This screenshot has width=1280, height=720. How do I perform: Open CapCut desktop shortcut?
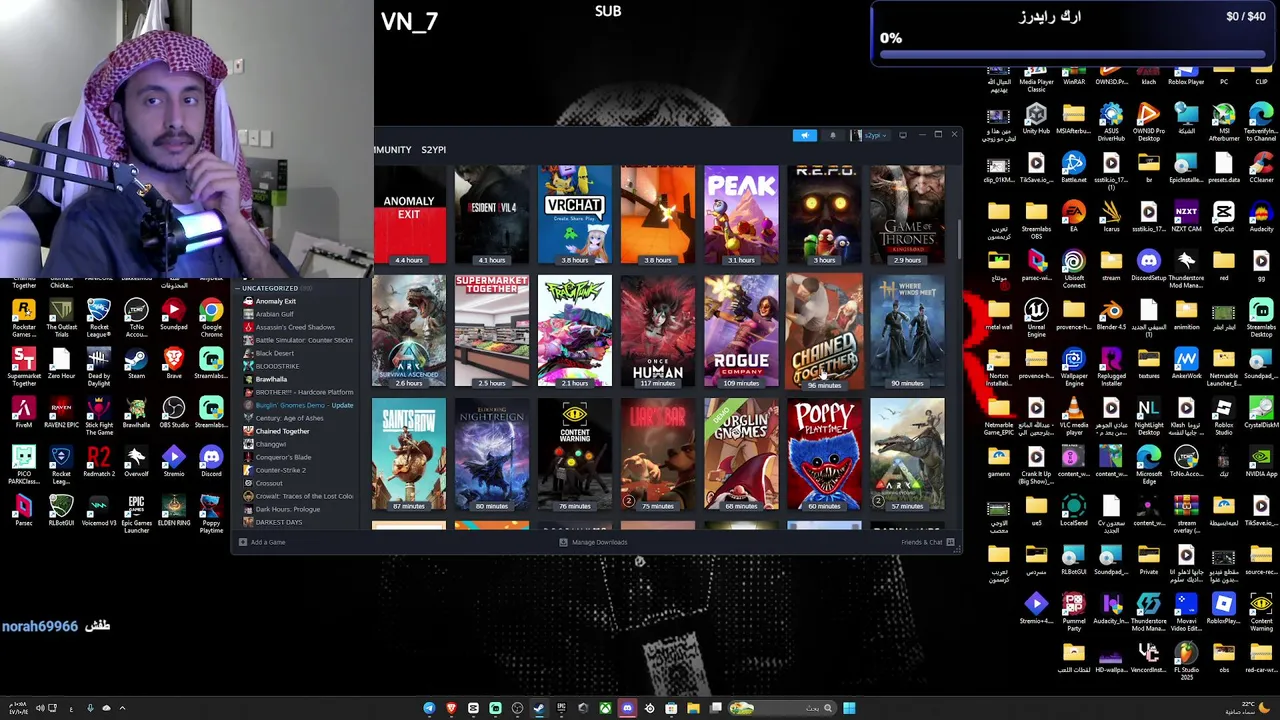(1224, 217)
